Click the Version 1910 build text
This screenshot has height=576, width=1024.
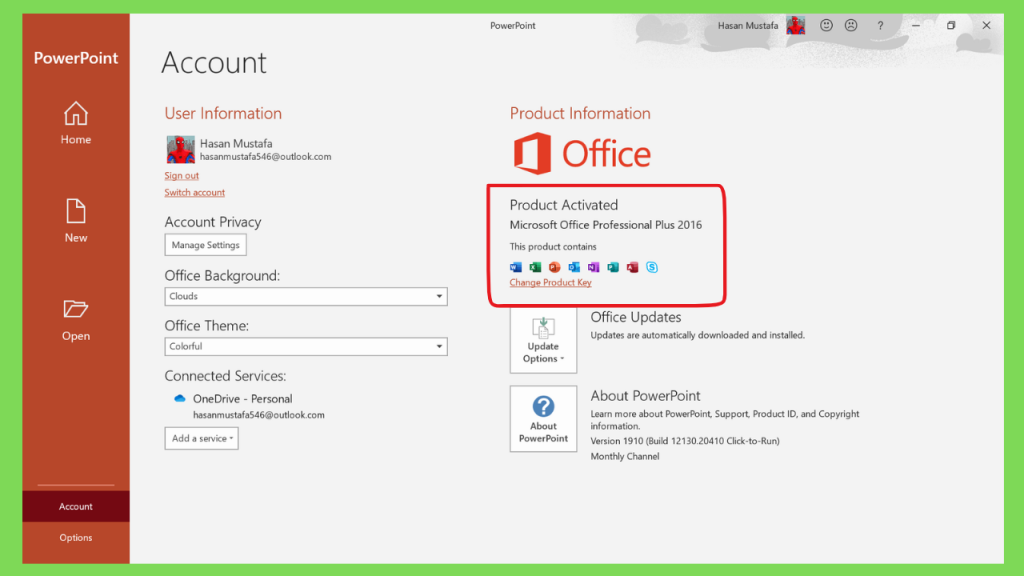click(685, 441)
